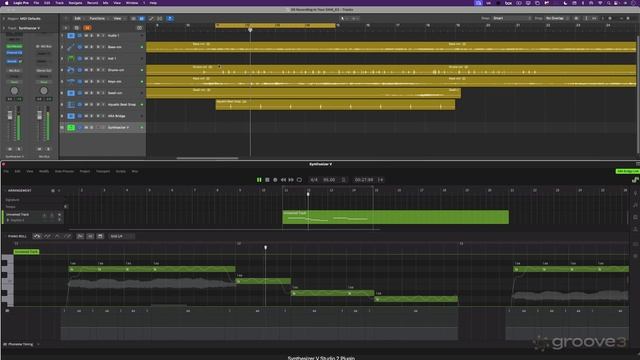Open Synthesizer V Scripts menu
Image resolution: width=640 pixels, height=360 pixels.
121,171
